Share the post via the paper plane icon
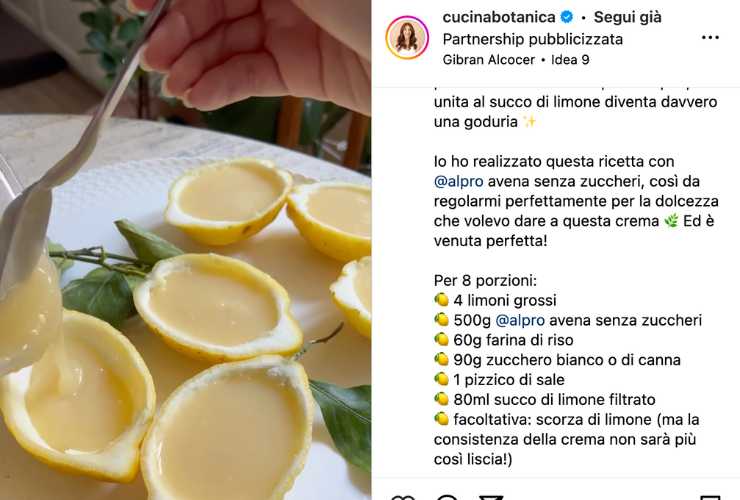 point(491,497)
